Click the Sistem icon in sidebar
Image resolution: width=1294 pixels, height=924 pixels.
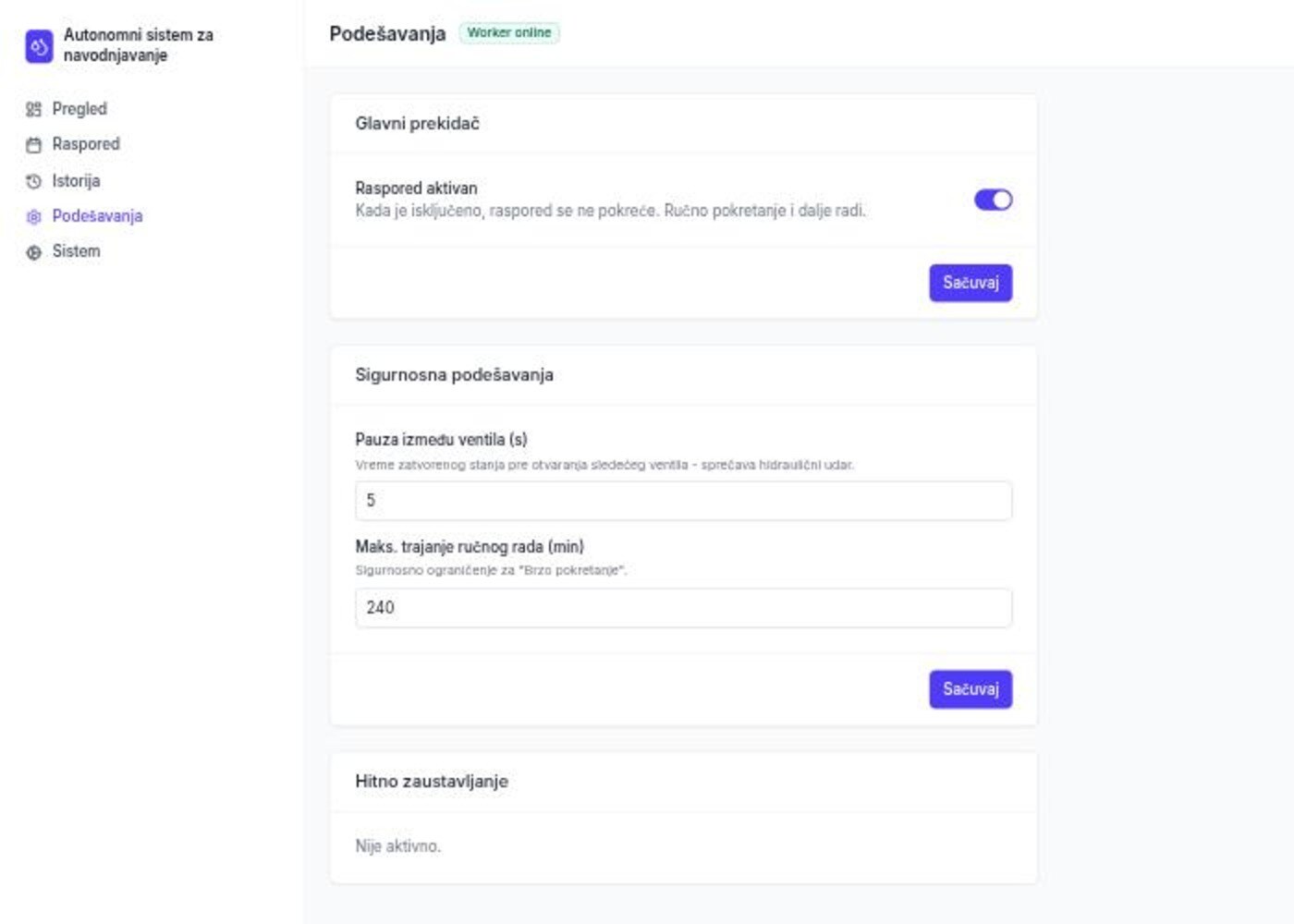tap(34, 252)
